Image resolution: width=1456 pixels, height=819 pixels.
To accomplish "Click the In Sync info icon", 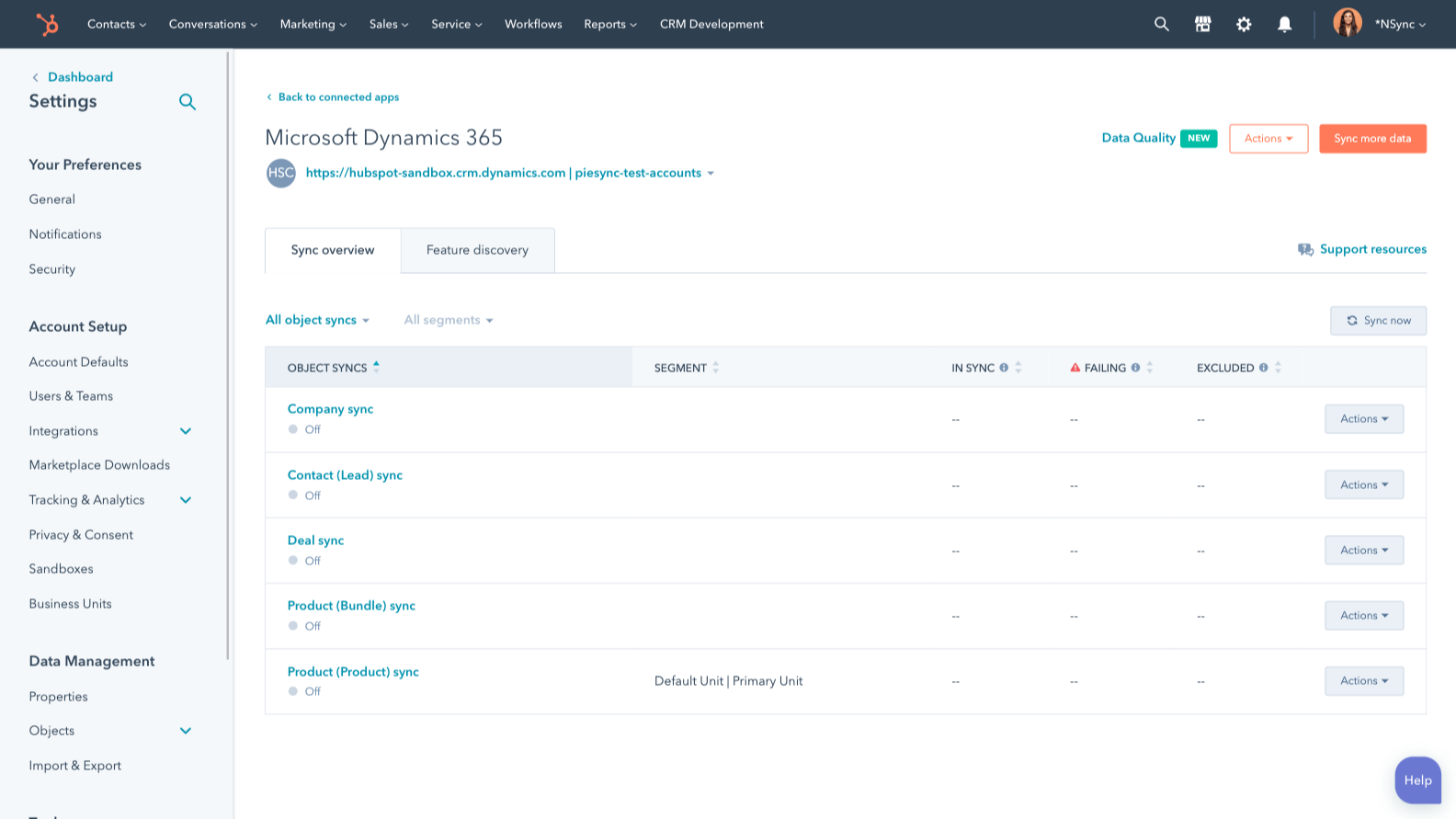I will pyautogui.click(x=1004, y=368).
